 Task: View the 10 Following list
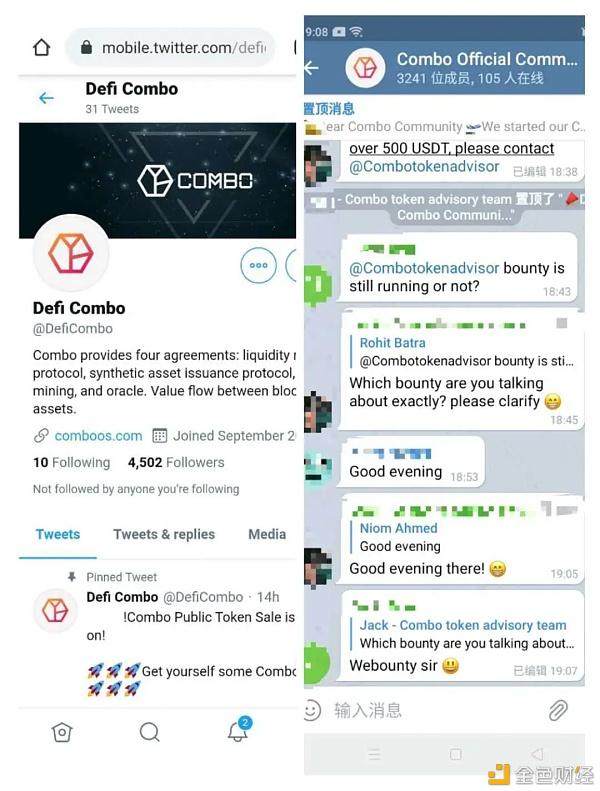click(72, 463)
